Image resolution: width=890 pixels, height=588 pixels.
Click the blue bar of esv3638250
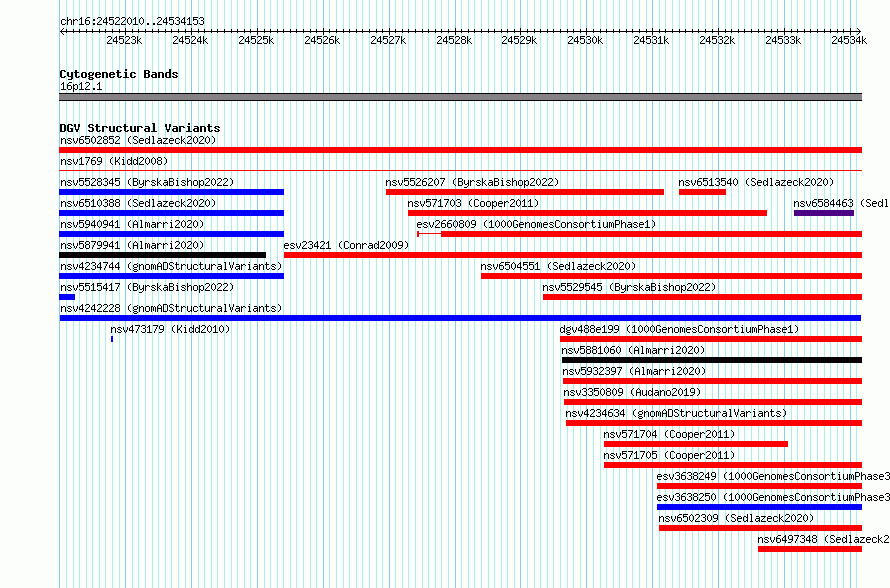[x=759, y=507]
